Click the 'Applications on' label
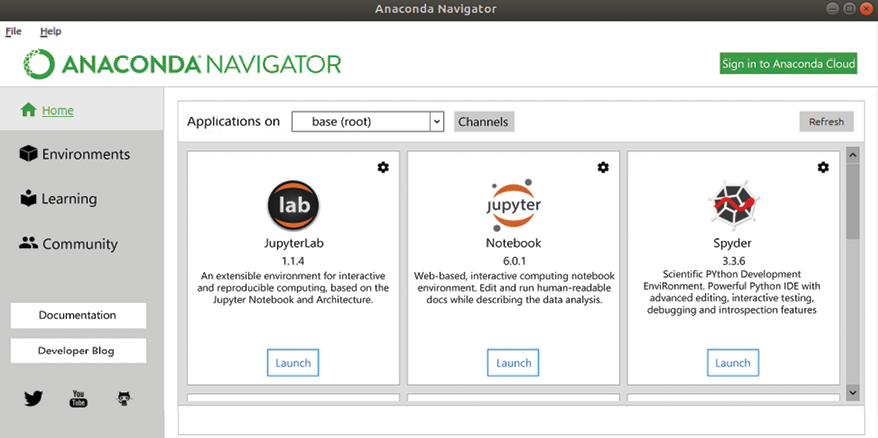Screen dimensions: 878x438 (233, 122)
